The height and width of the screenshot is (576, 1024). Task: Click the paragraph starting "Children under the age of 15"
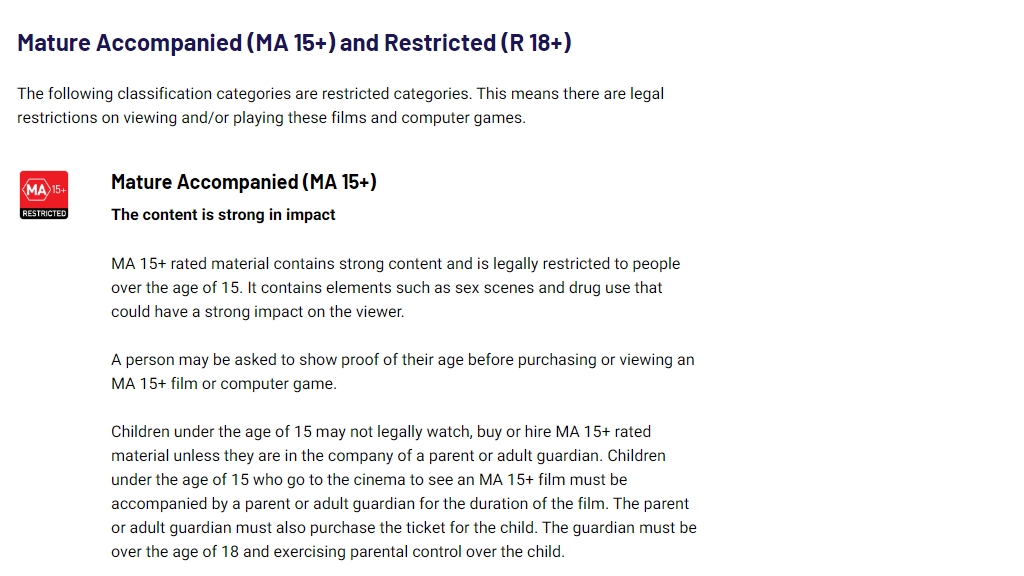[x=404, y=492]
